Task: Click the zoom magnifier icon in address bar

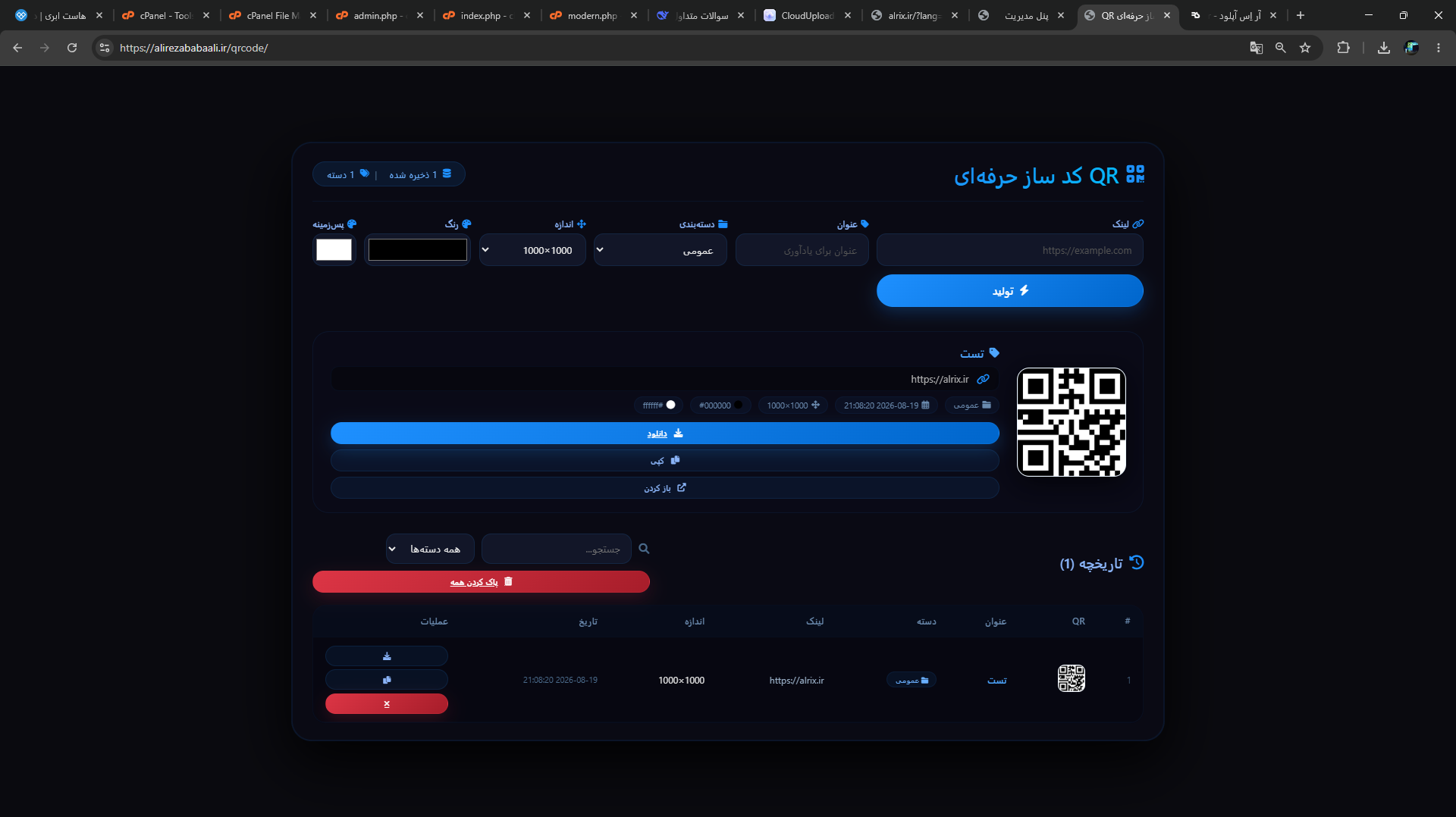Action: pos(1281,48)
